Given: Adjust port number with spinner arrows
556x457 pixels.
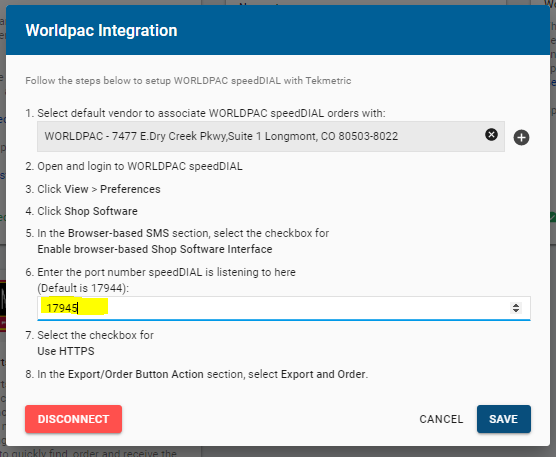Looking at the screenshot, I should [x=516, y=308].
